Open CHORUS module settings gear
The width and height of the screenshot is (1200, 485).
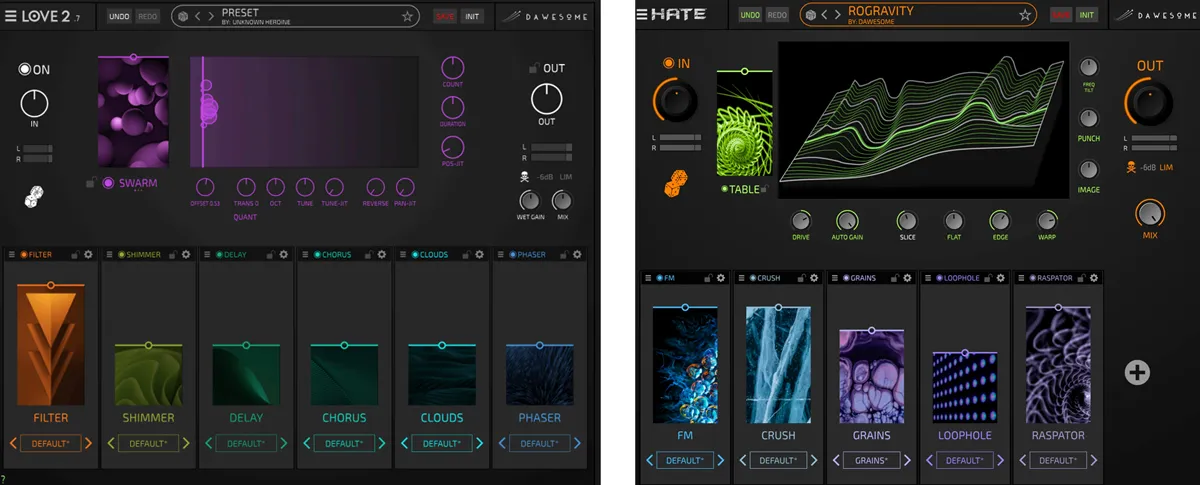pyautogui.click(x=382, y=255)
